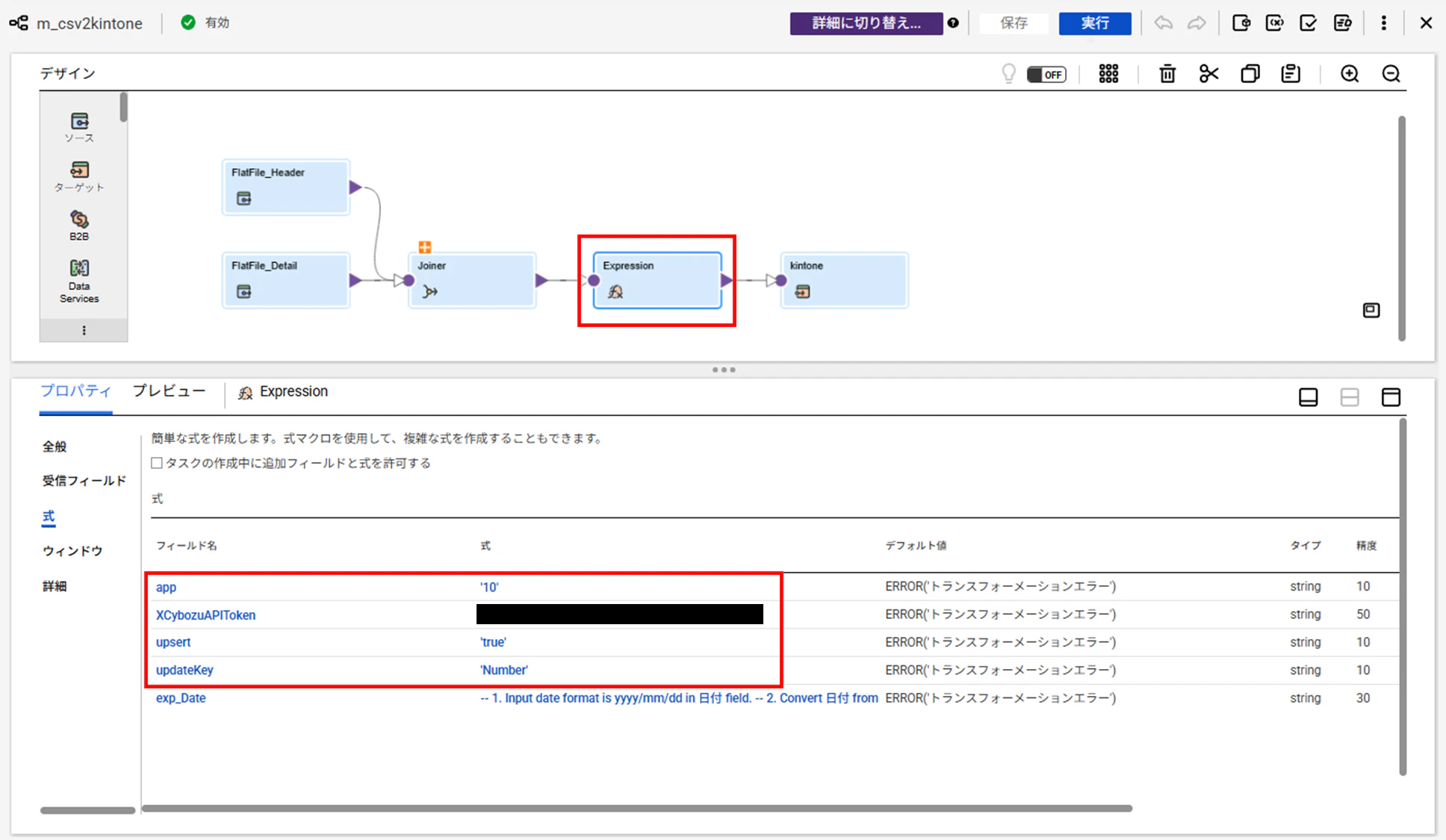Select the kintone target node on canvas
Screen dimensions: 1446x840
(x=845, y=280)
